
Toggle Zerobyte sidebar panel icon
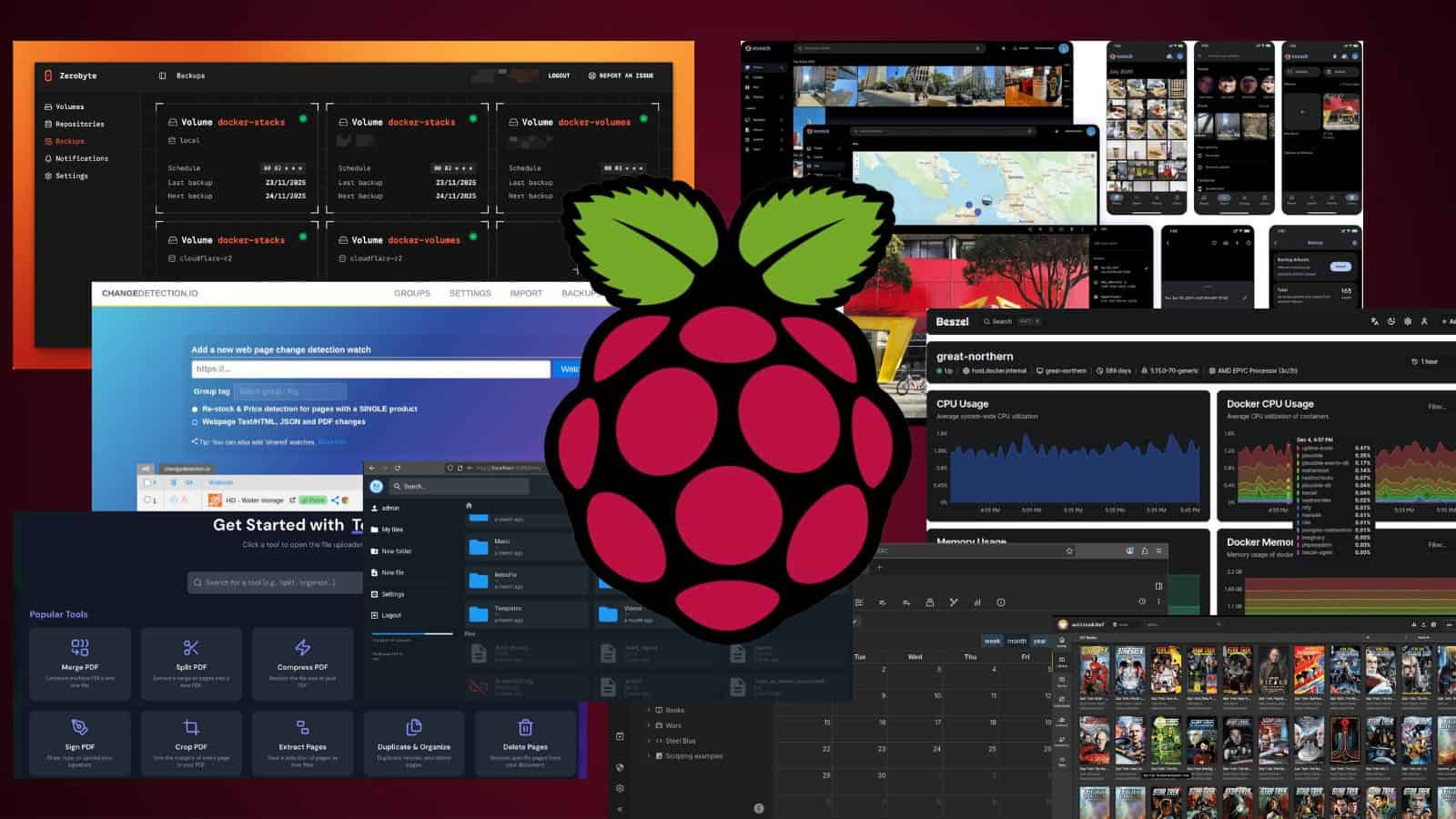click(162, 76)
